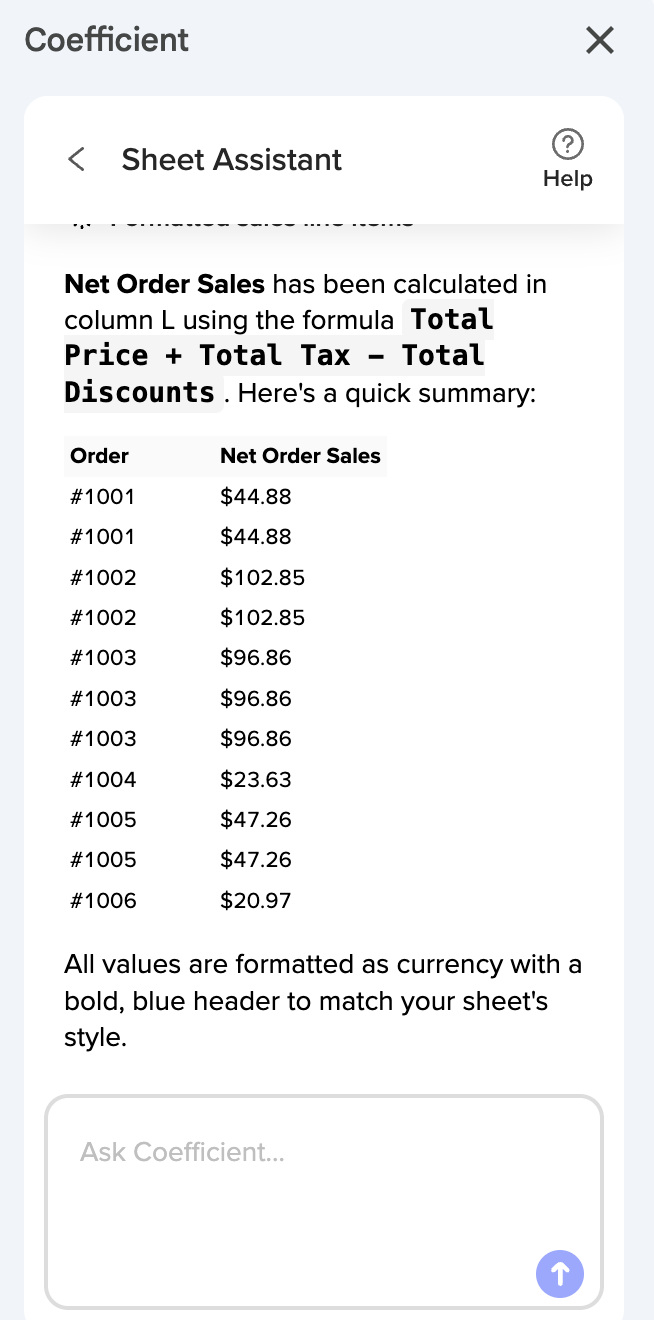Image resolution: width=654 pixels, height=1320 pixels.
Task: Open Help via the question mark icon
Action: pos(567,144)
